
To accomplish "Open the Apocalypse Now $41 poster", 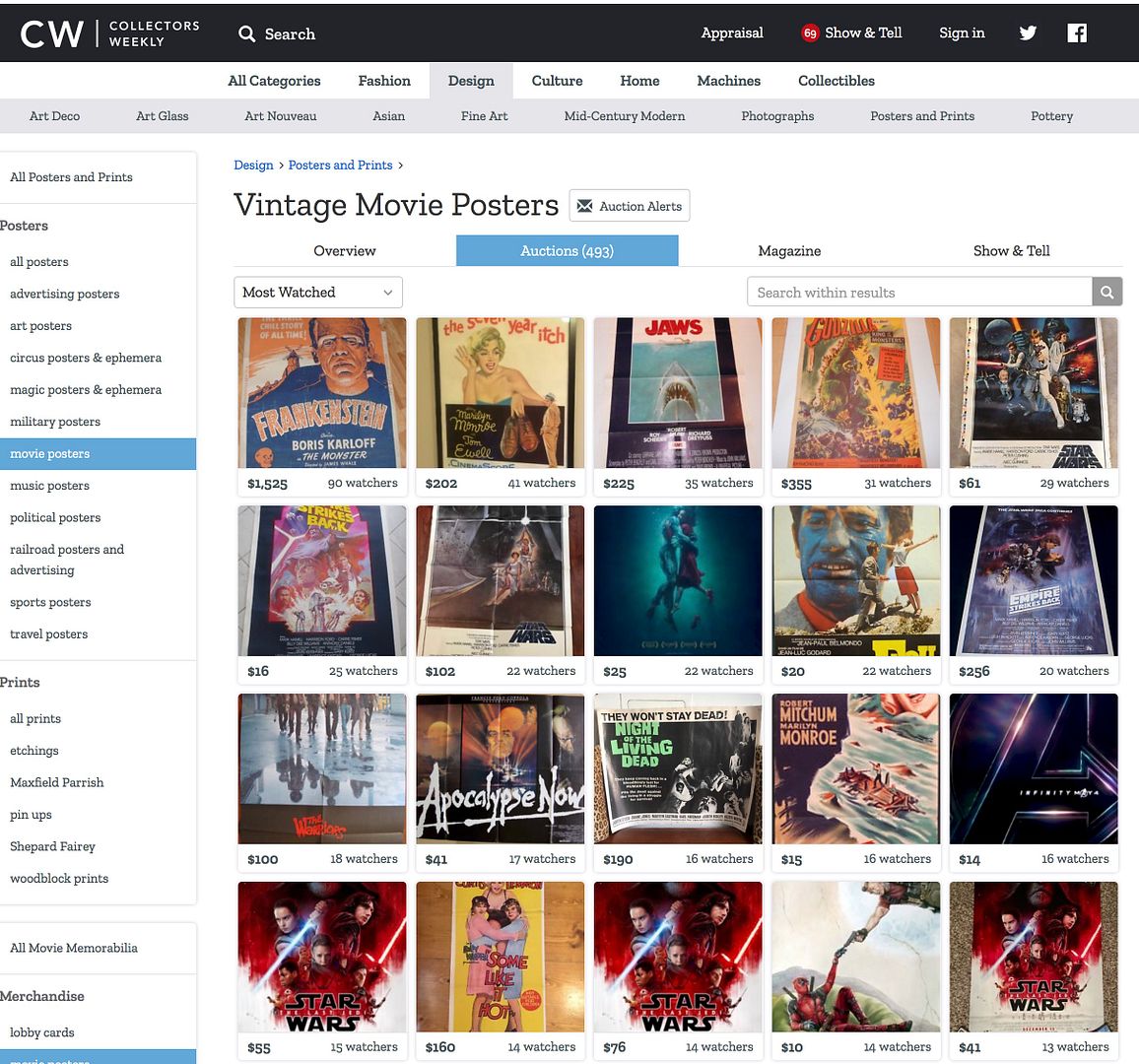I will tap(500, 783).
